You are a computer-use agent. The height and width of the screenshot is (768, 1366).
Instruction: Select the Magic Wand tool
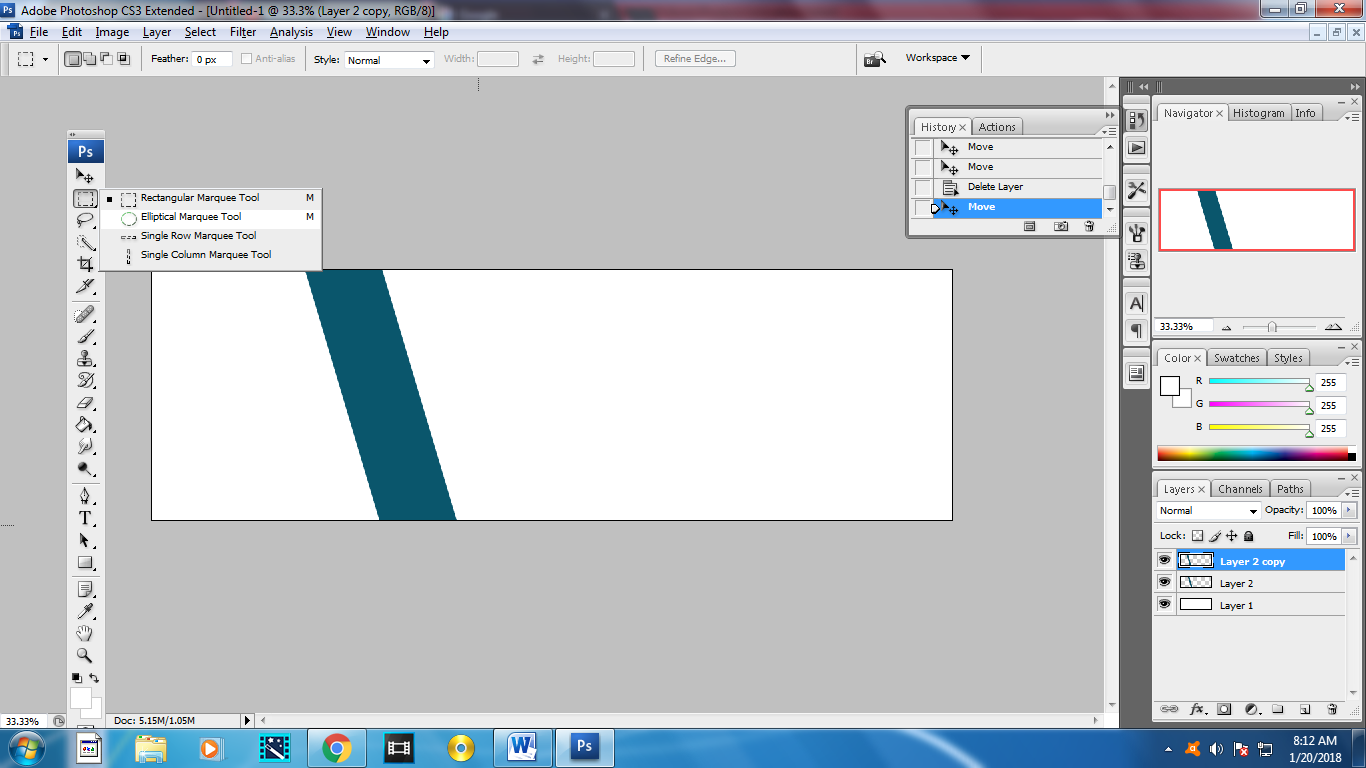(85, 242)
